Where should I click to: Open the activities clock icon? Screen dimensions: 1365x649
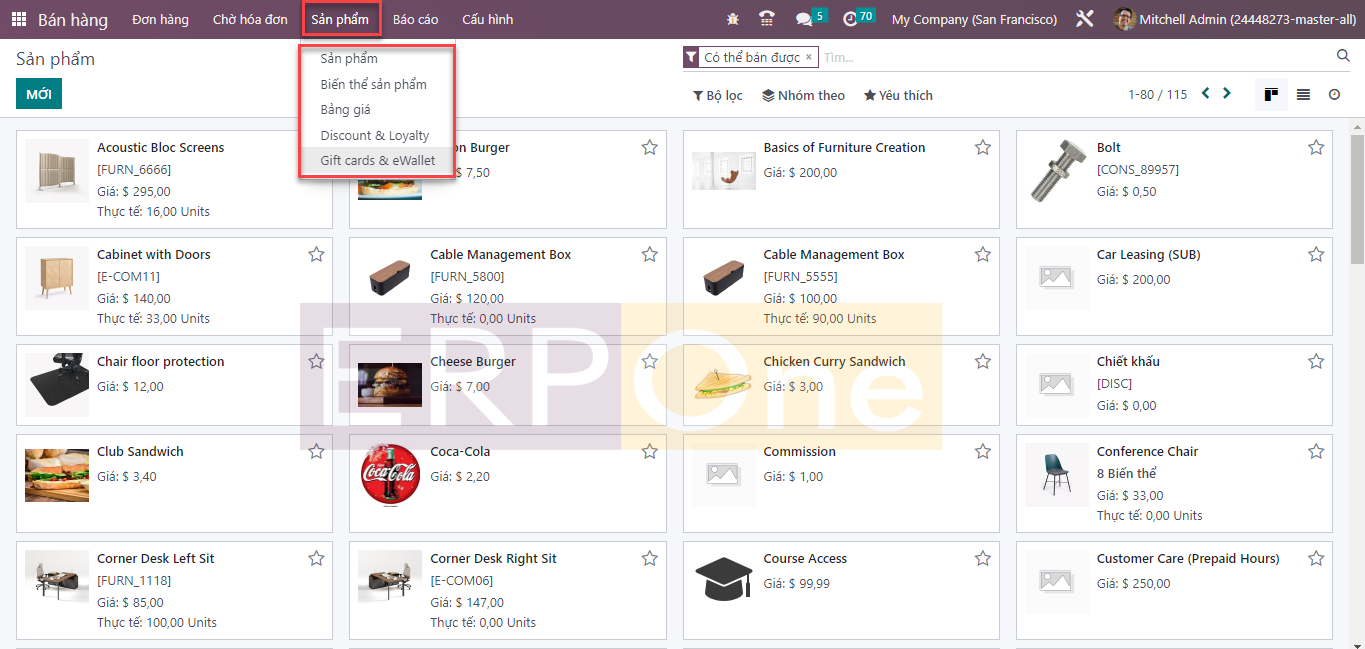click(x=850, y=19)
